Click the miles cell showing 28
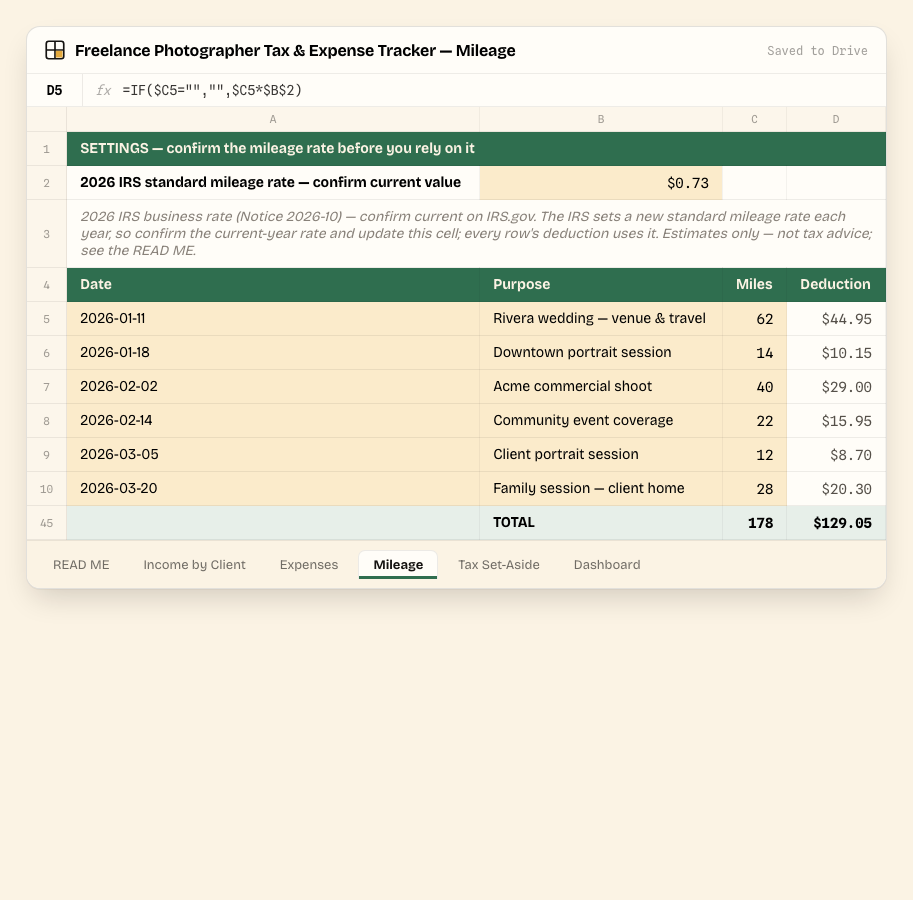913x900 pixels. click(x=755, y=488)
